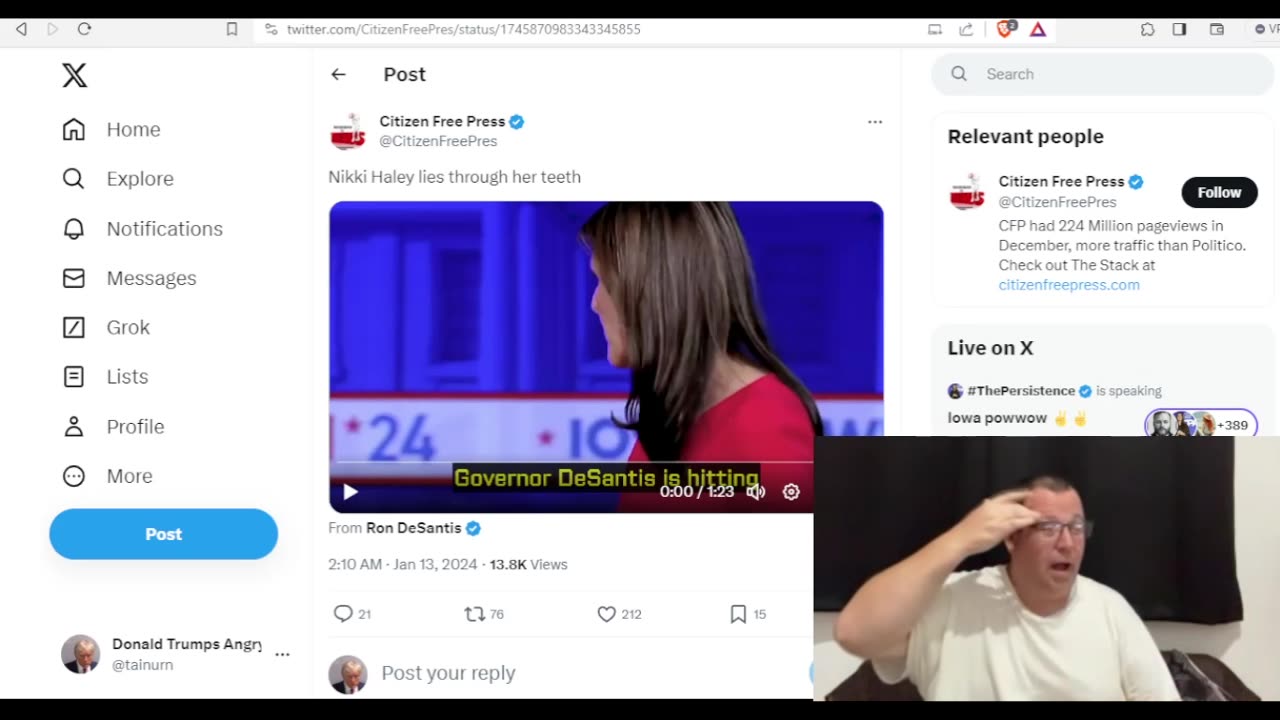This screenshot has width=1280, height=720.
Task: Click the screen cast icon in address bar
Action: point(935,29)
